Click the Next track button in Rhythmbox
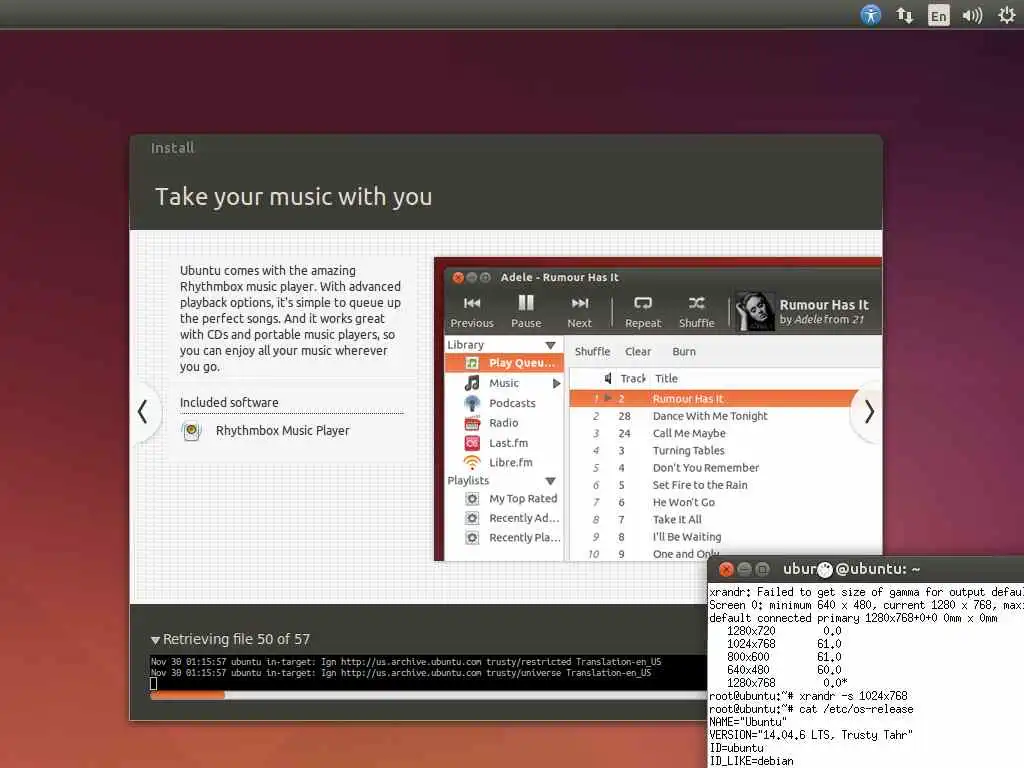 [x=579, y=312]
